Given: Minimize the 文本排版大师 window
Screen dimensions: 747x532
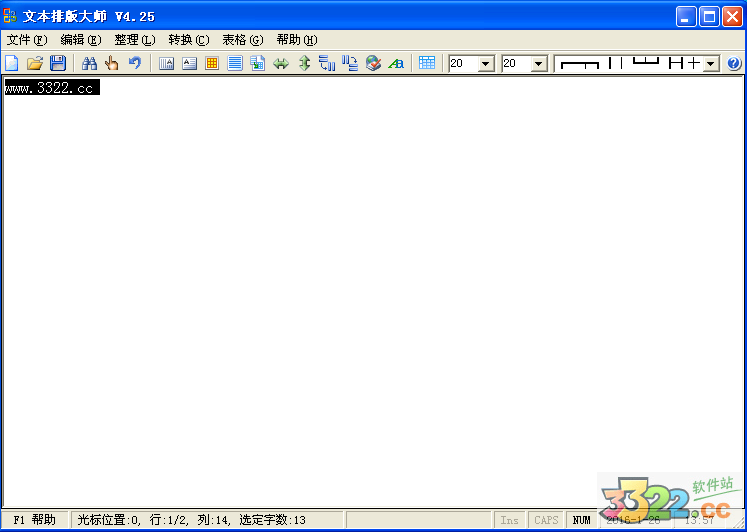Looking at the screenshot, I should pos(686,17).
